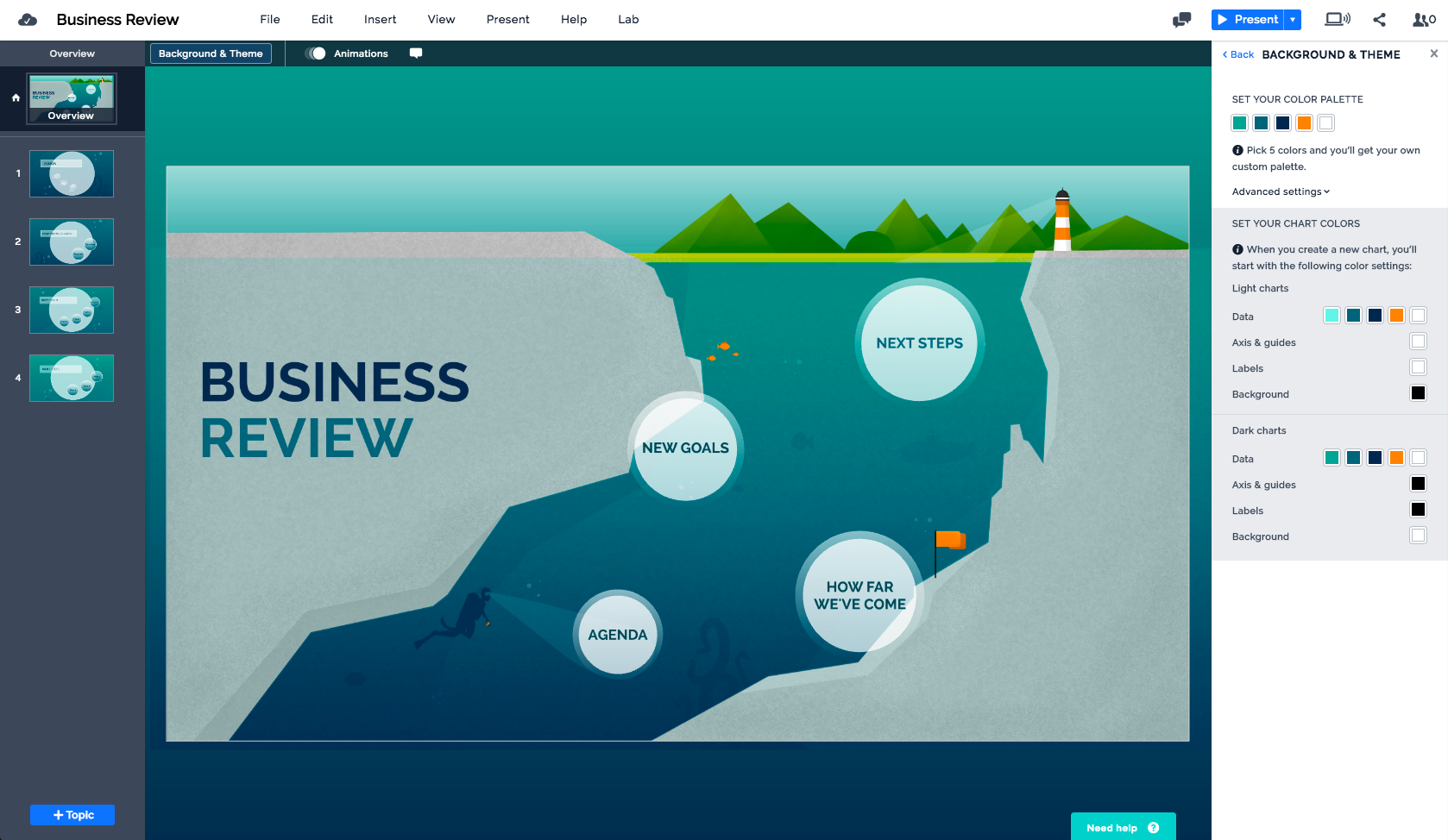Go Back from the theme panel
1448x840 pixels.
(x=1238, y=54)
